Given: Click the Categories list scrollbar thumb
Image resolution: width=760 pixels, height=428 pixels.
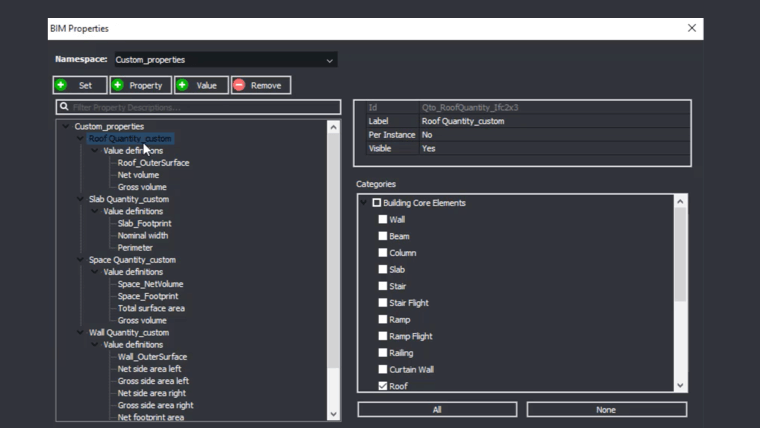Looking at the screenshot, I should coord(681,254).
